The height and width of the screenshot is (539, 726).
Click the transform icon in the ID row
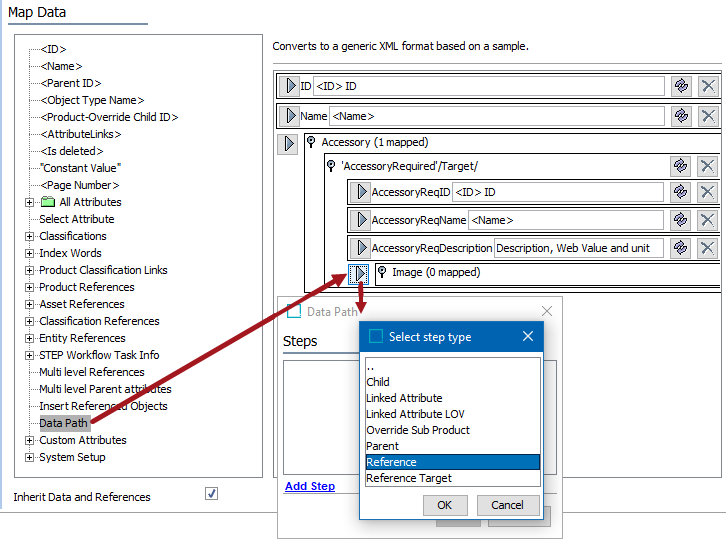681,86
